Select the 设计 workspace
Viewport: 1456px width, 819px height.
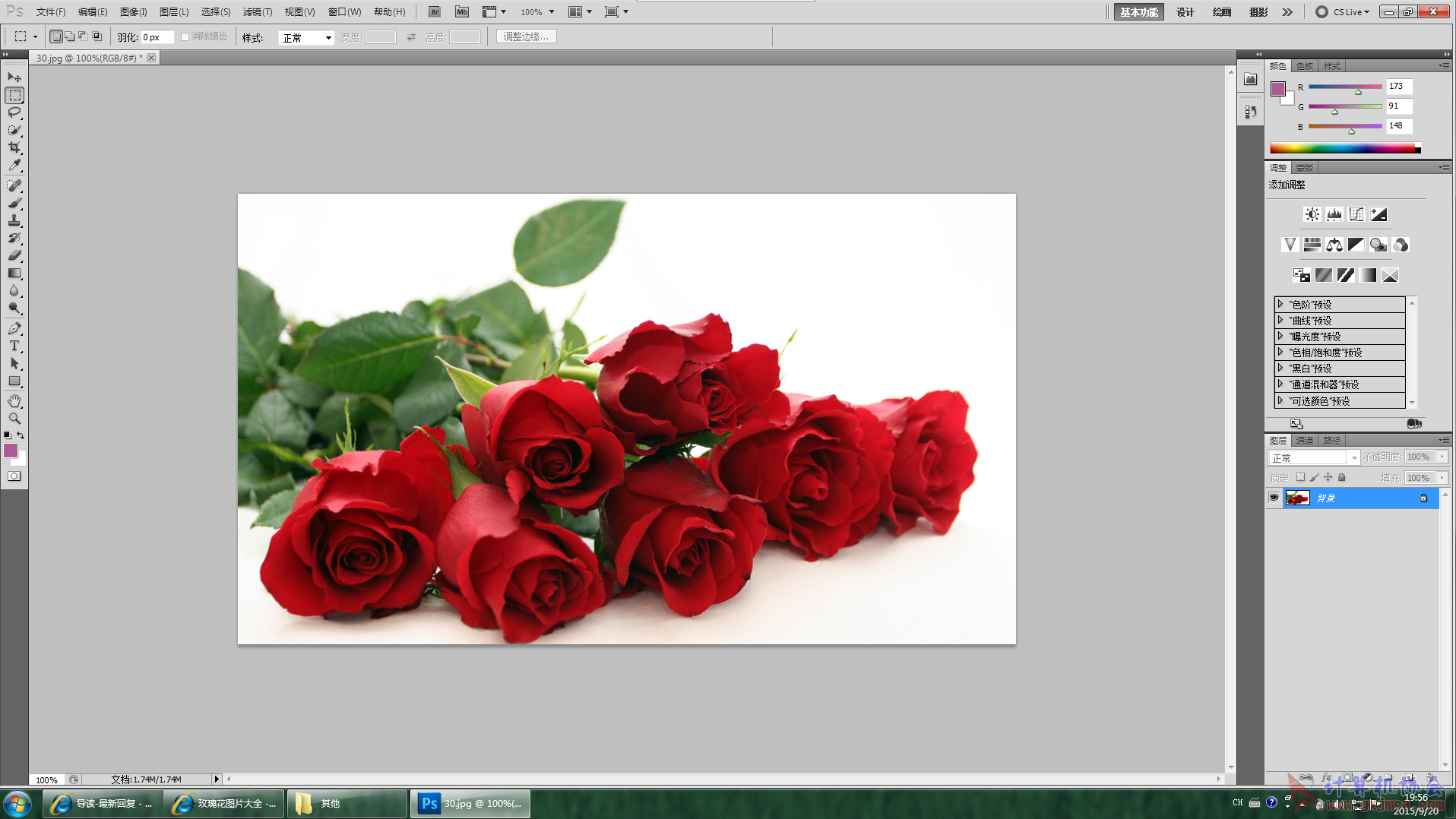[x=1185, y=12]
